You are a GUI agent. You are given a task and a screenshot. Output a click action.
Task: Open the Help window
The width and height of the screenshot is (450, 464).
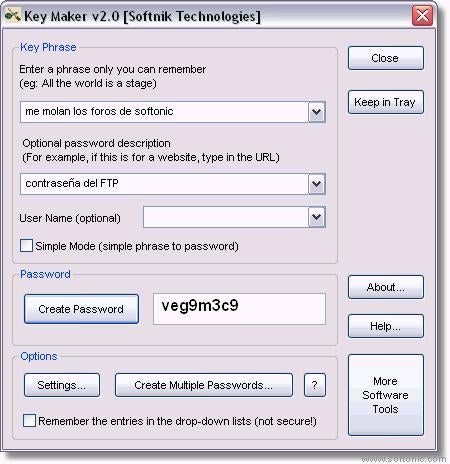(x=386, y=326)
